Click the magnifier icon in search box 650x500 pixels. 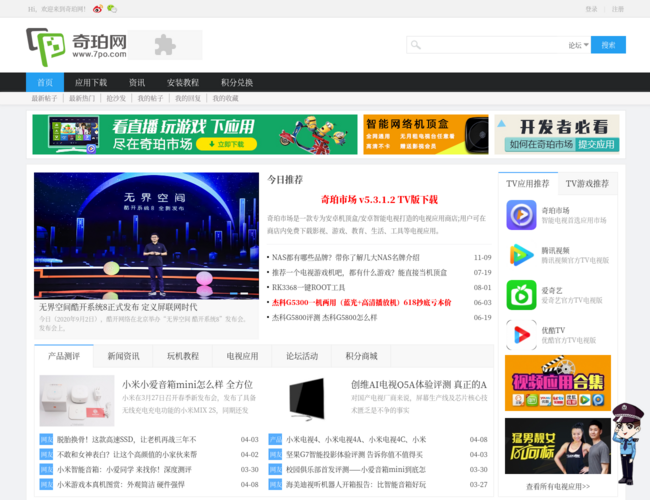click(415, 45)
